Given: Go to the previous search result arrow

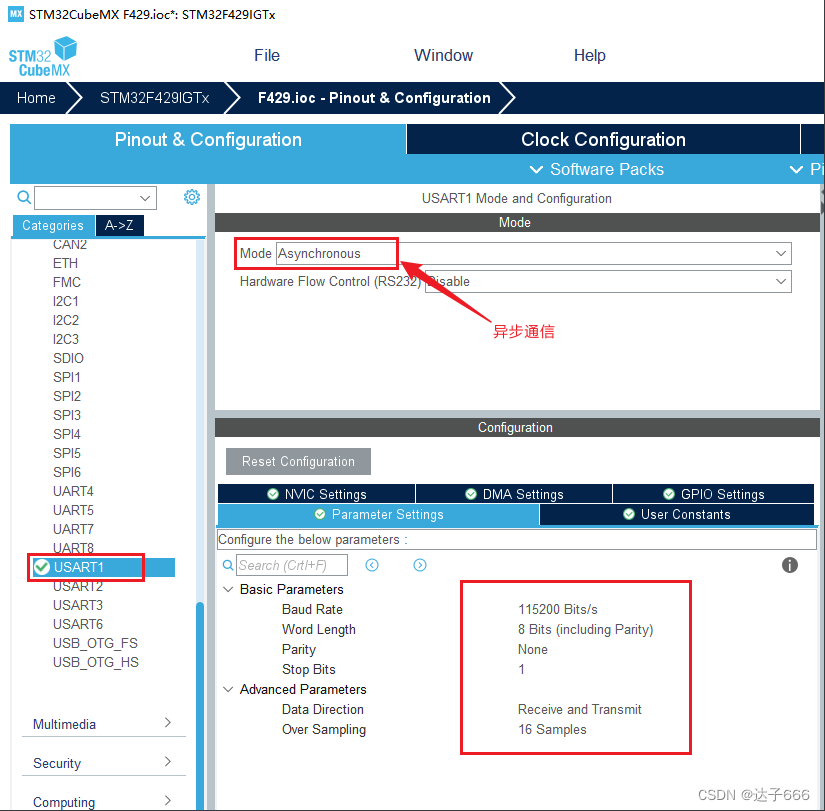Looking at the screenshot, I should (x=372, y=565).
